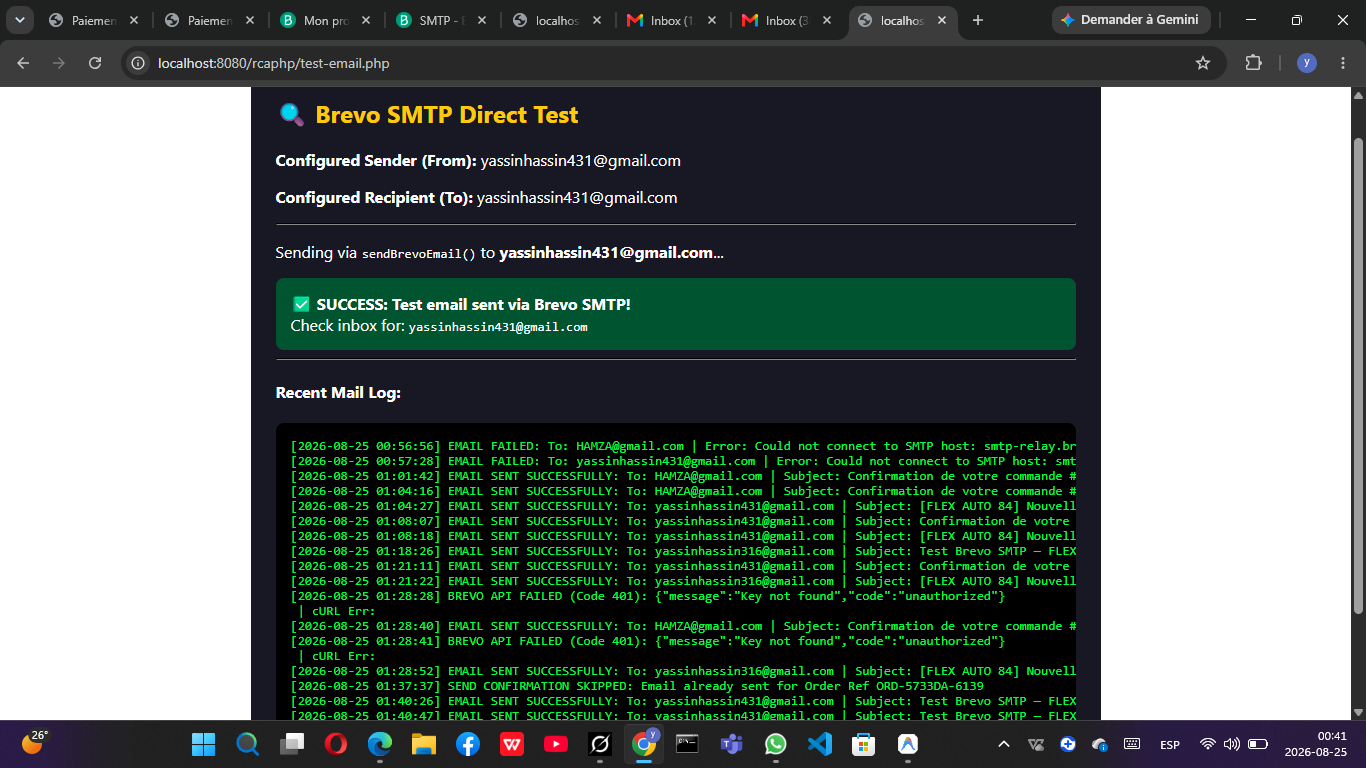Open the Extensions puzzle icon
Screen dimensions: 1366x768
(x=1253, y=63)
